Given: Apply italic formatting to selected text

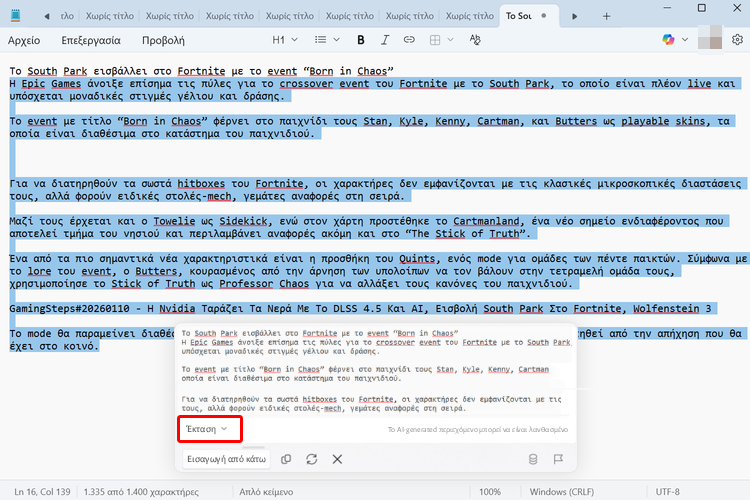Looking at the screenshot, I should (384, 40).
